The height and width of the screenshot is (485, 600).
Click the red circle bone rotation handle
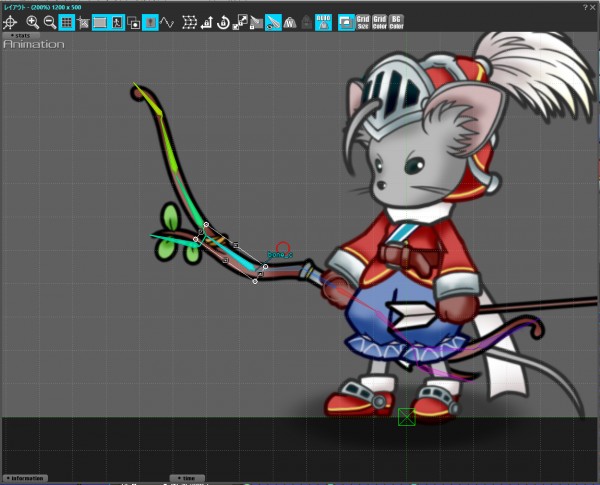(x=283, y=248)
